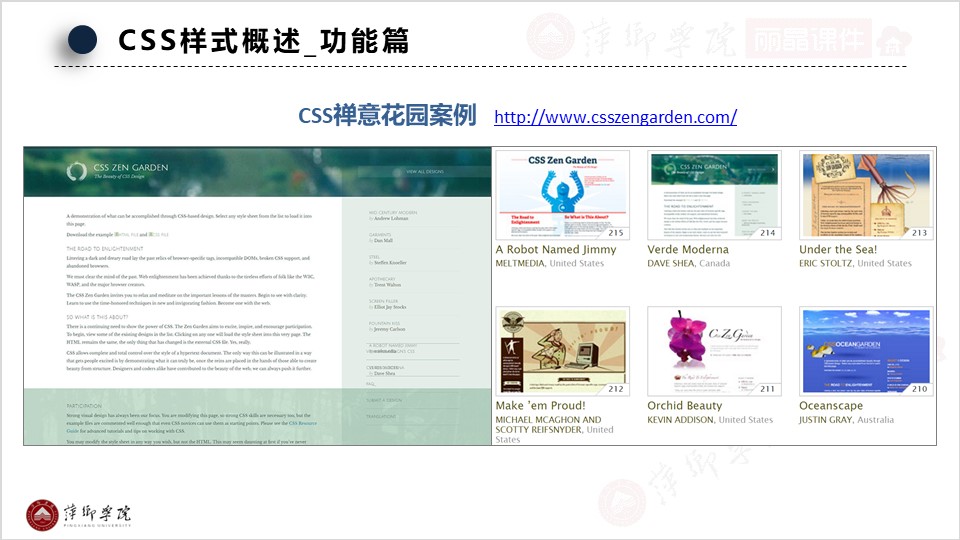This screenshot has width=960, height=540.
Task: Click the 213 number badge on thumbnail
Action: [920, 233]
